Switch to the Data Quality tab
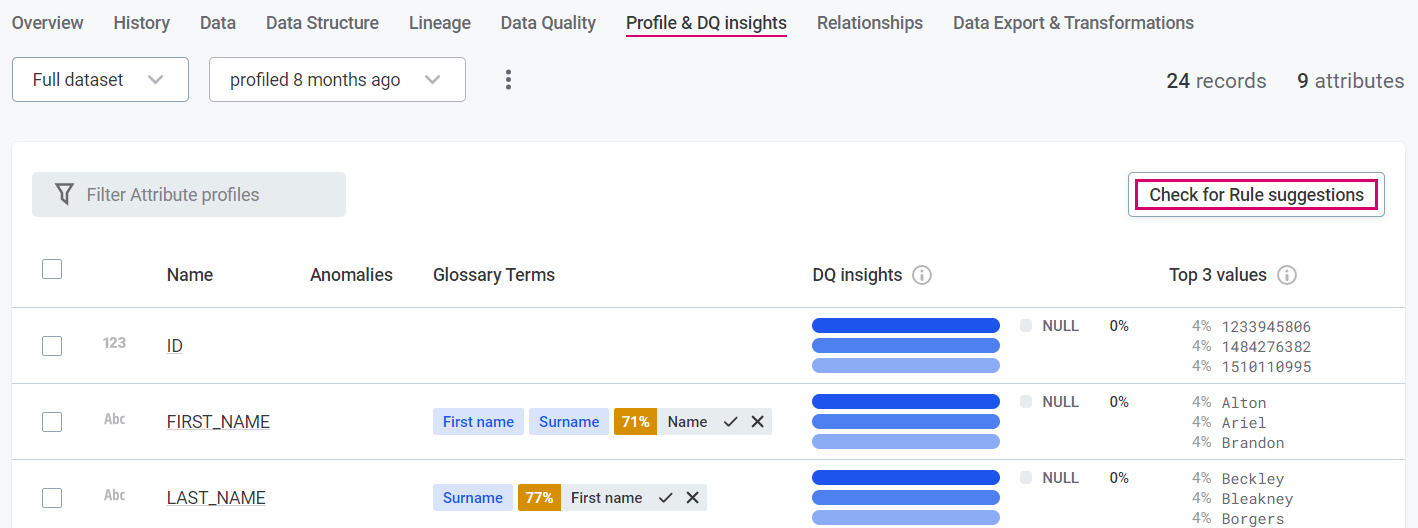Image resolution: width=1418 pixels, height=528 pixels. (548, 22)
